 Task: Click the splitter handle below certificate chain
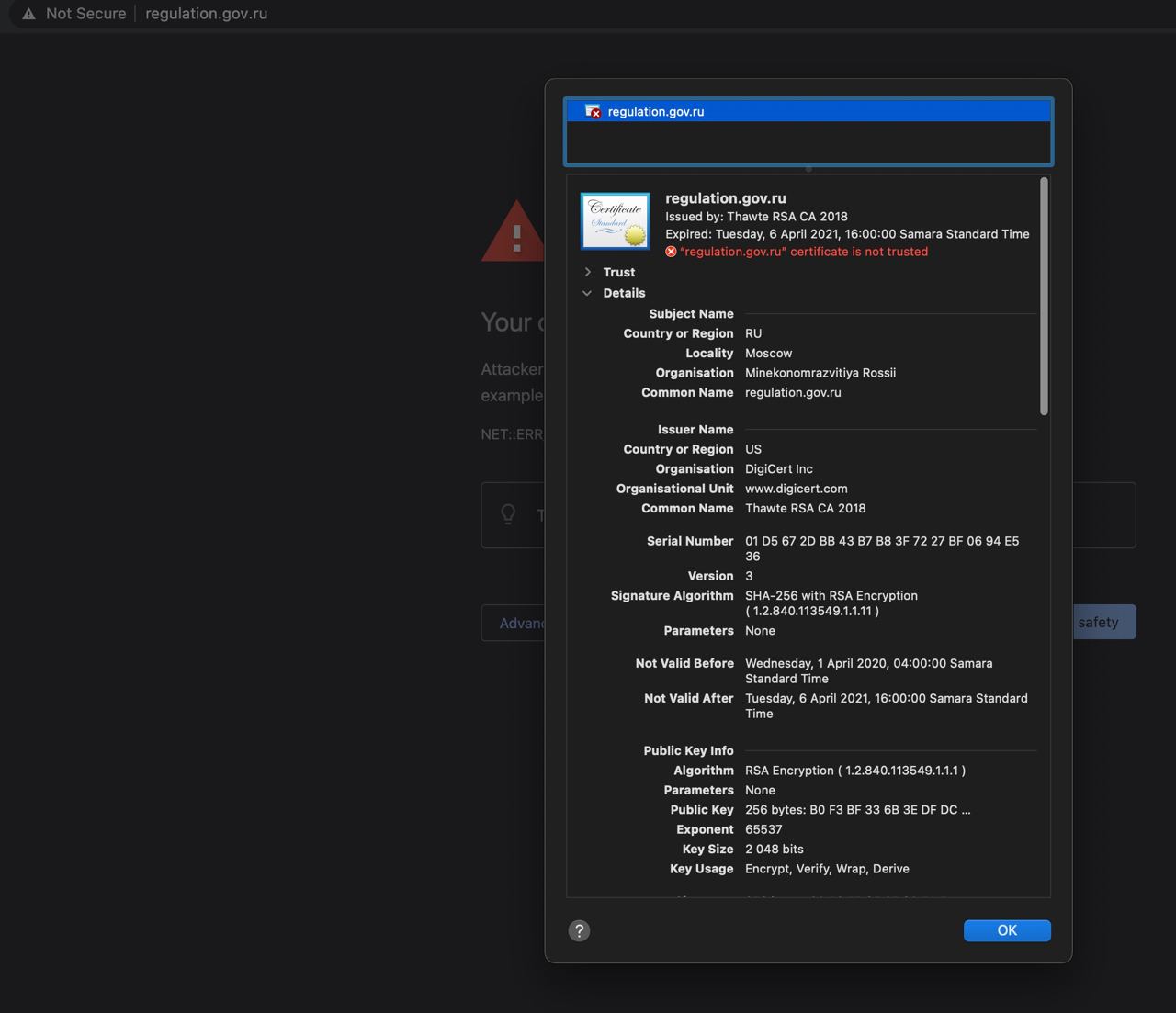coord(808,169)
